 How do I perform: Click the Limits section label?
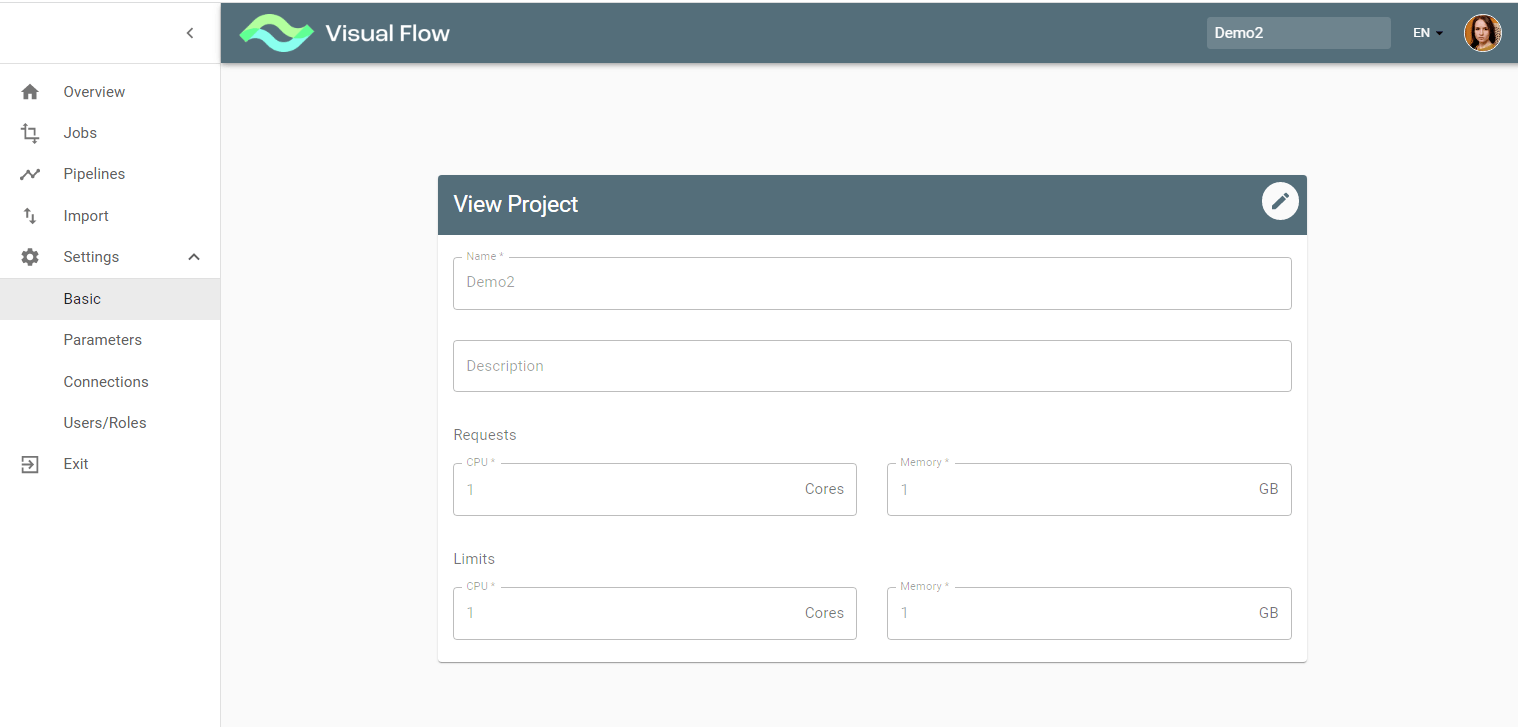point(474,559)
